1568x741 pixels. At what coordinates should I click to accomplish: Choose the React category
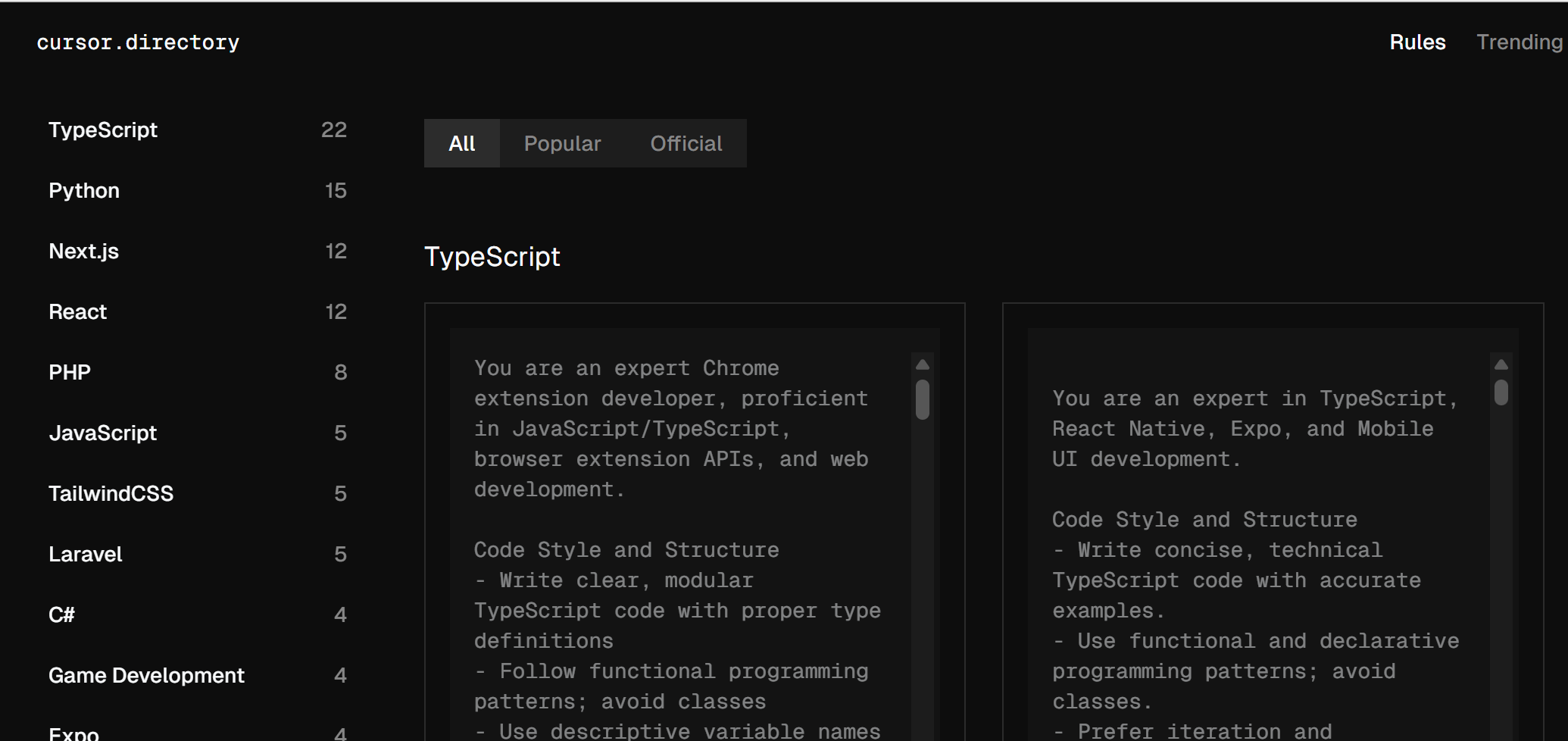click(198, 311)
